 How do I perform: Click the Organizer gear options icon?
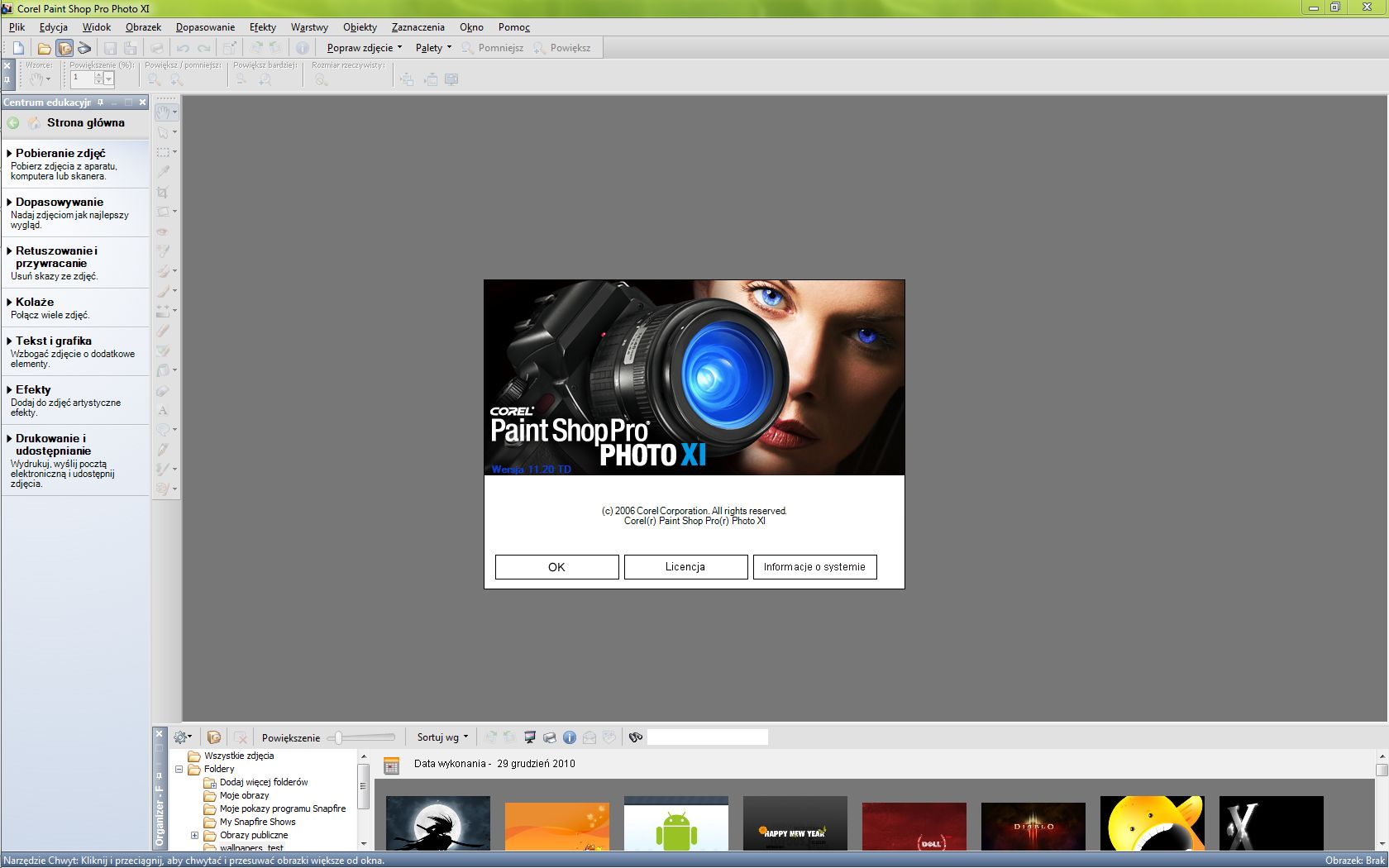[182, 737]
